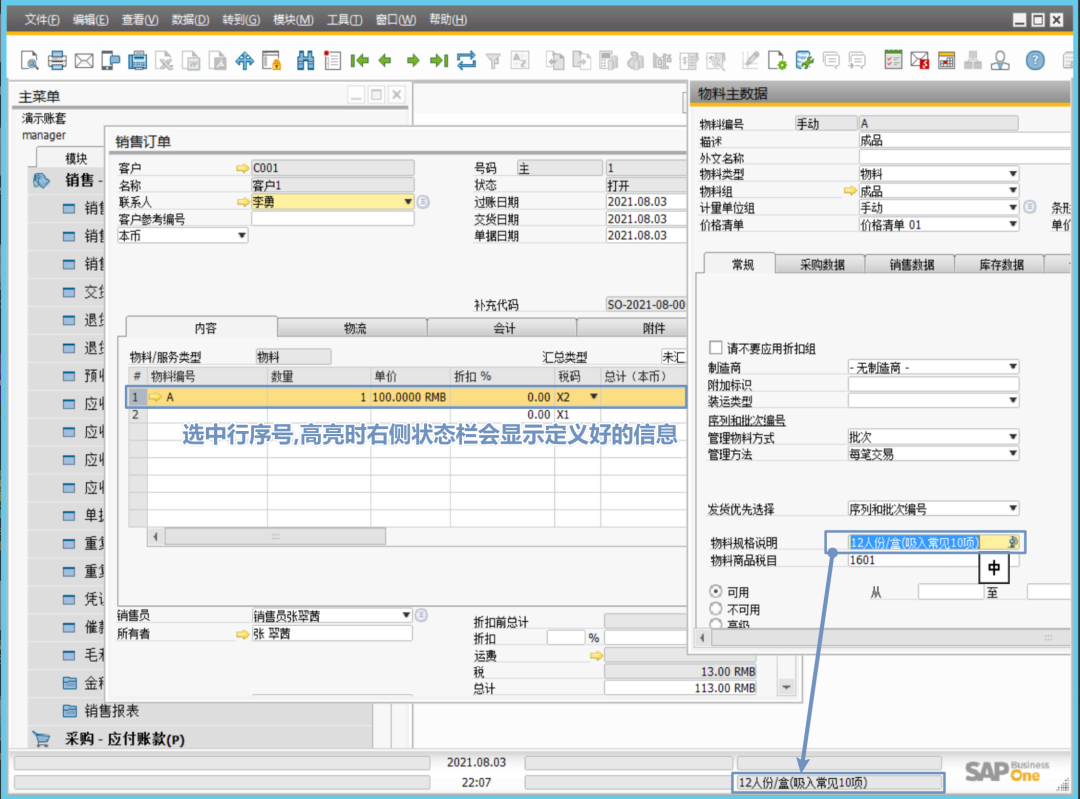This screenshot has height=799, width=1080.
Task: Switch to the 库存数据 tab
Action: 1001,264
